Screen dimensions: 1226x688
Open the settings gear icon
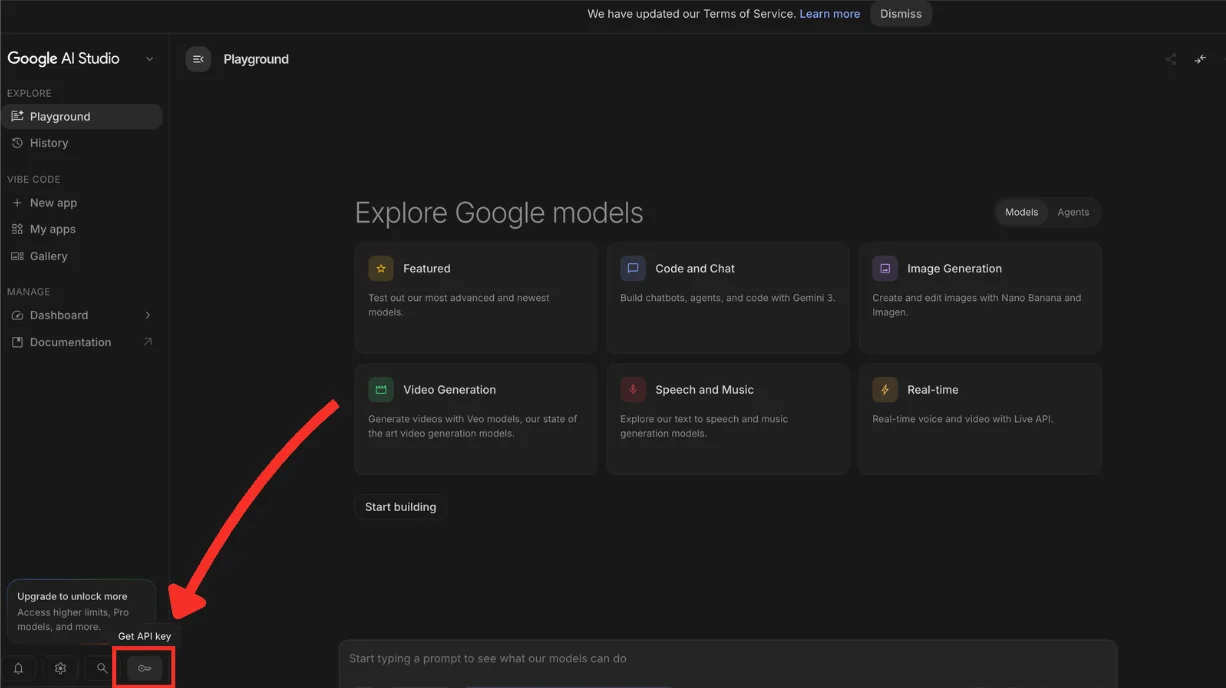(x=60, y=668)
